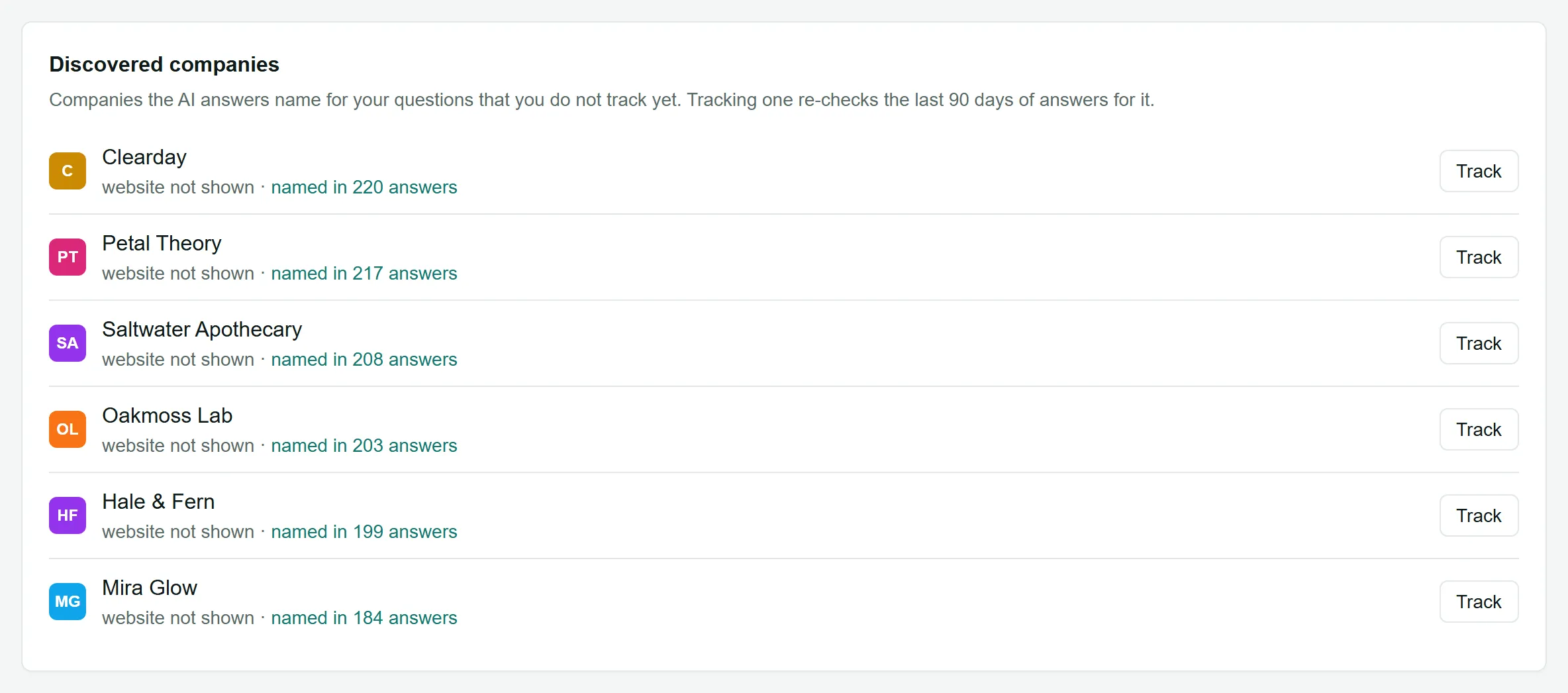Click "website not shown" under Petal Theory
This screenshot has width=1568, height=693.
(x=178, y=274)
